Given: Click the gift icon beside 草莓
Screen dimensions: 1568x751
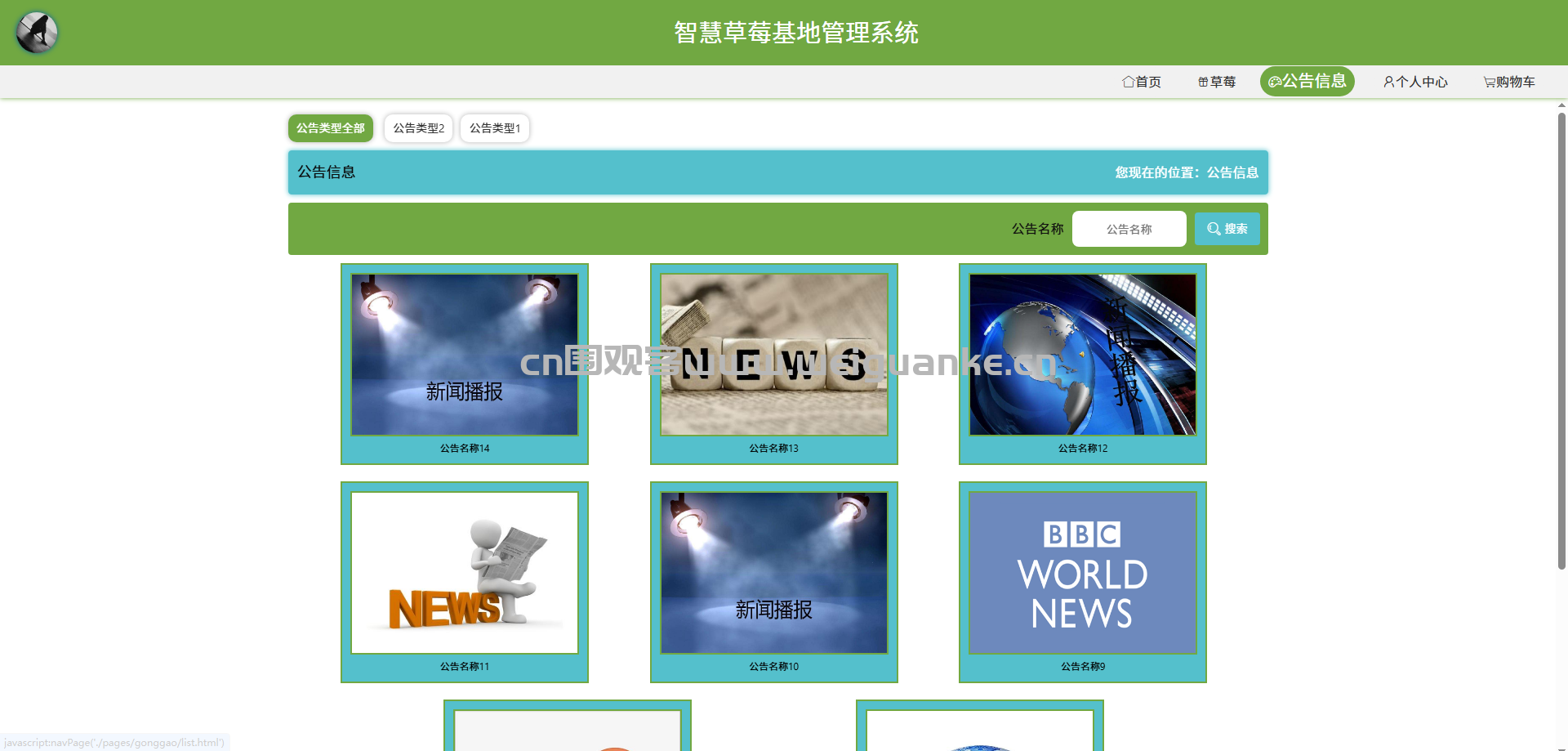Looking at the screenshot, I should point(1203,82).
